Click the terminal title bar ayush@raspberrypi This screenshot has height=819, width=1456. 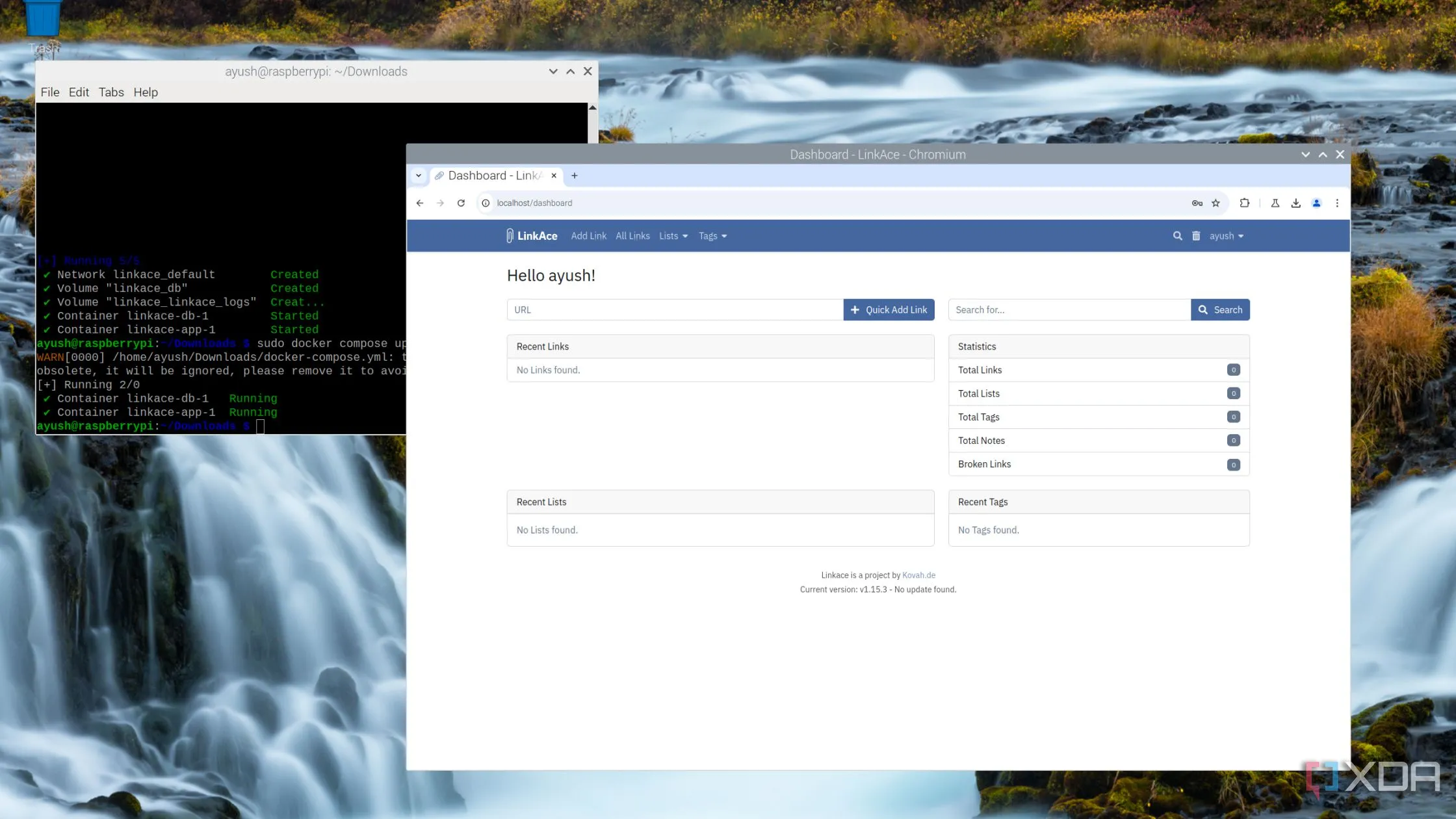click(x=316, y=71)
